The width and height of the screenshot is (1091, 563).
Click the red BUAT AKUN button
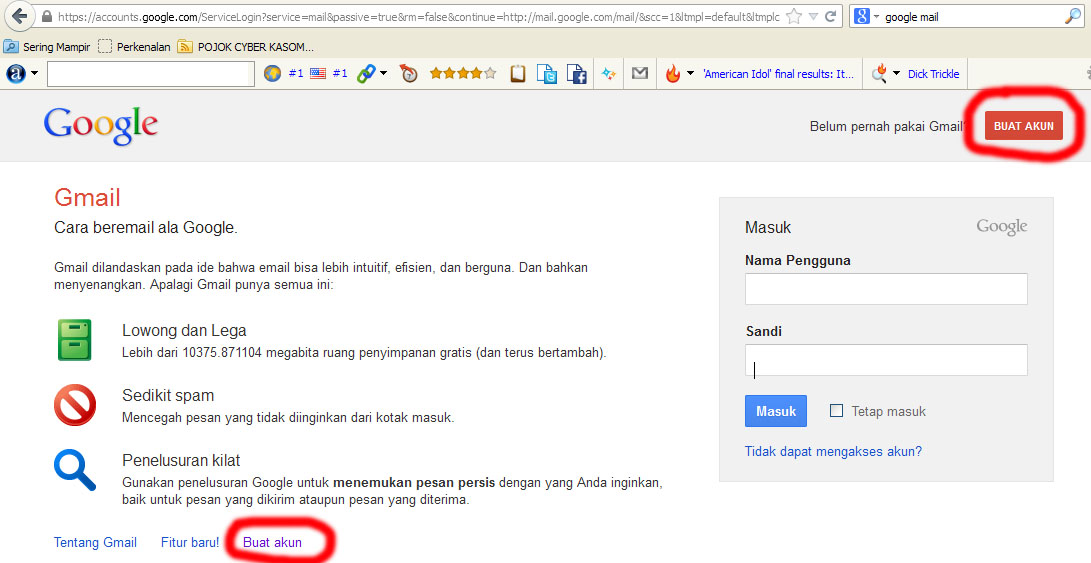coord(1024,126)
